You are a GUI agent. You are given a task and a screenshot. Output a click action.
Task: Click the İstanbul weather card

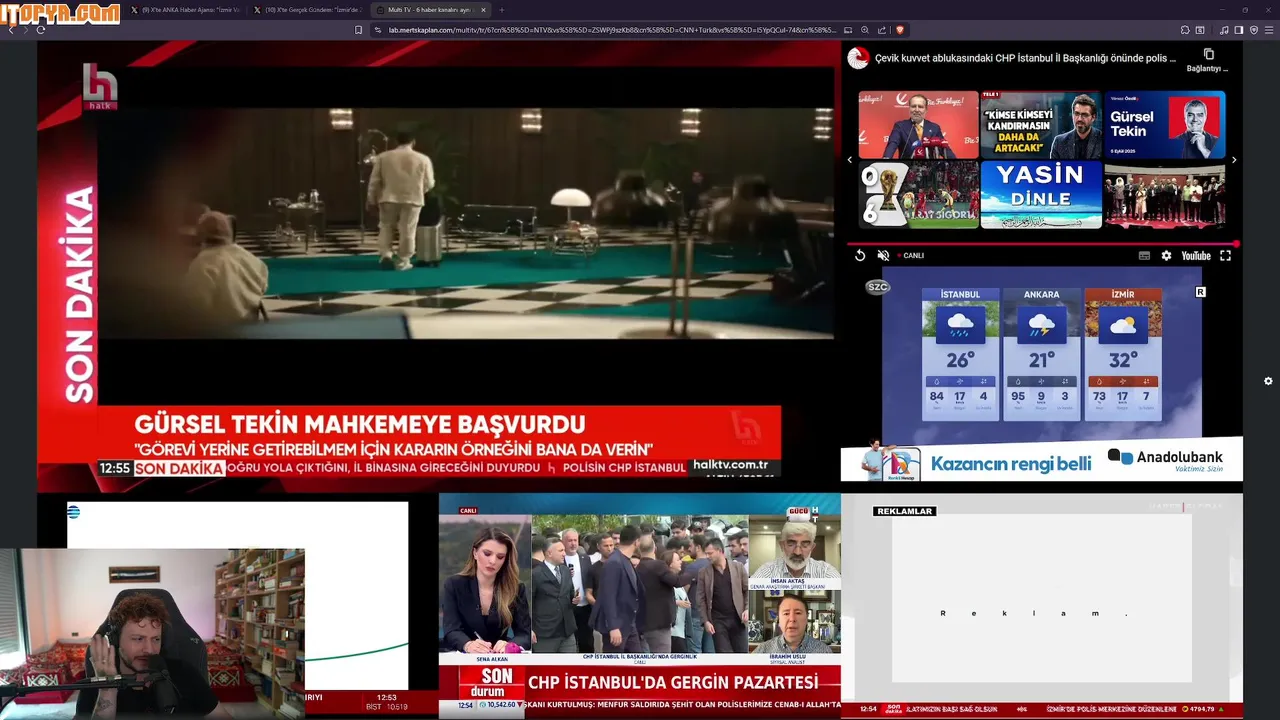960,354
